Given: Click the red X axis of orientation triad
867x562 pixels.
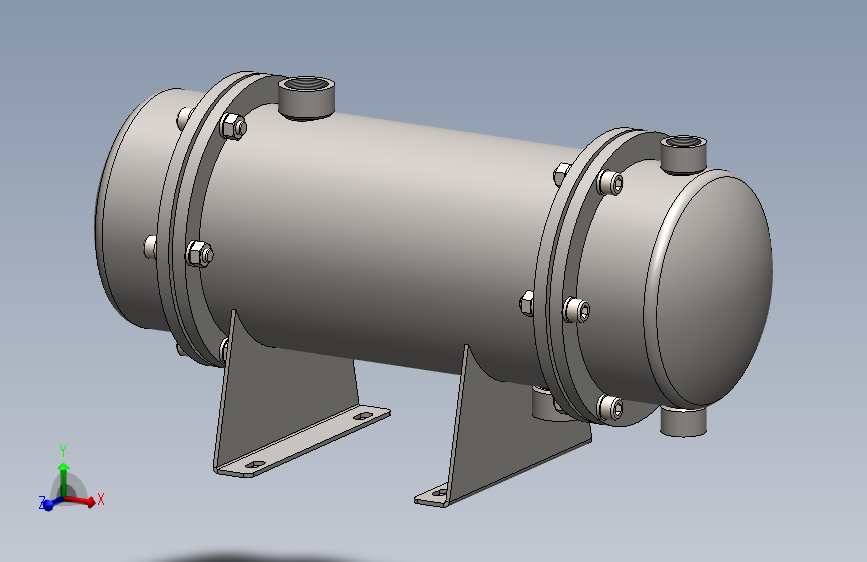Looking at the screenshot, I should [x=82, y=501].
